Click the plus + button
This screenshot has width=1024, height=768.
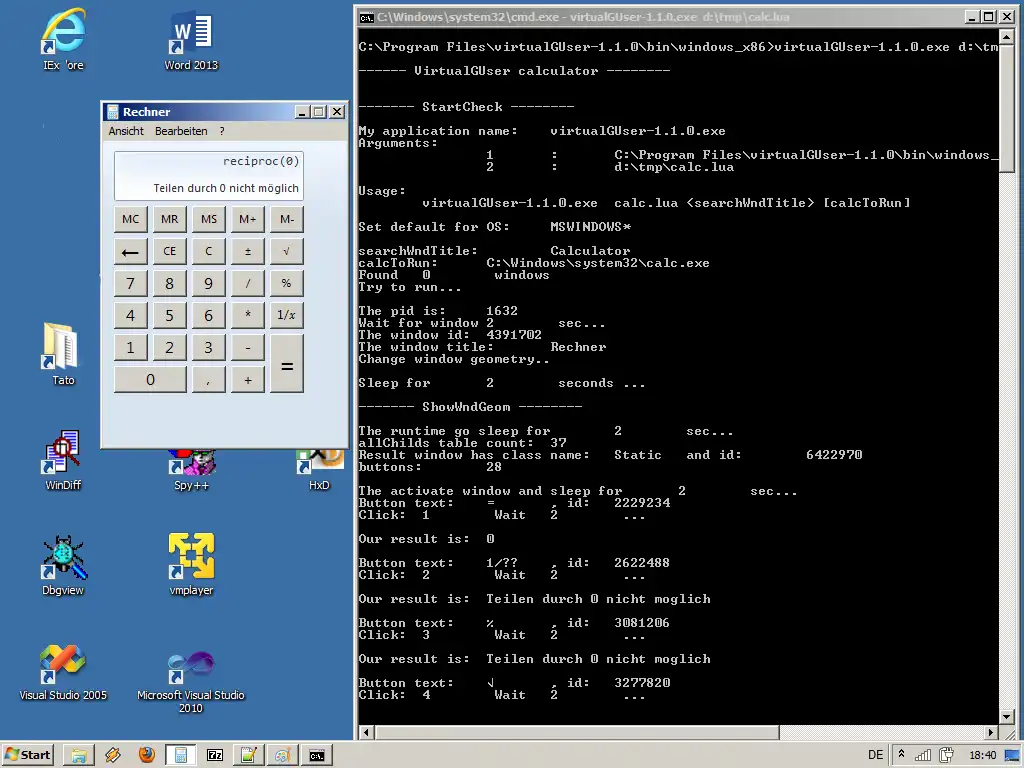click(x=248, y=379)
